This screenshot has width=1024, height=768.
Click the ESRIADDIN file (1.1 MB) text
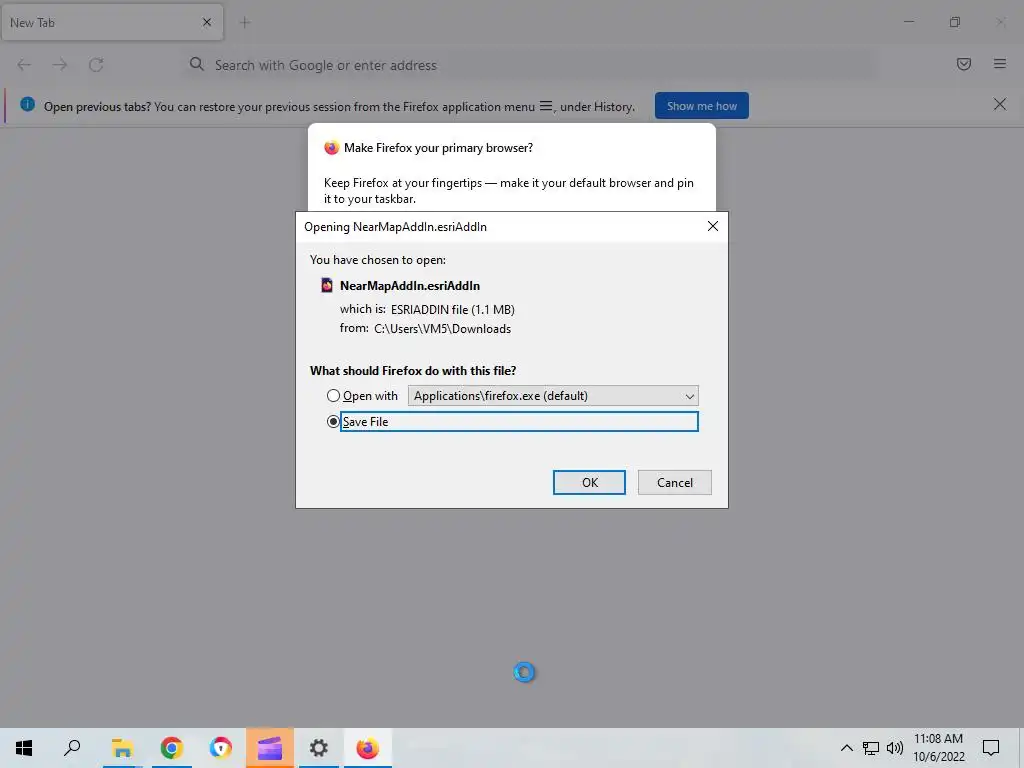click(453, 310)
